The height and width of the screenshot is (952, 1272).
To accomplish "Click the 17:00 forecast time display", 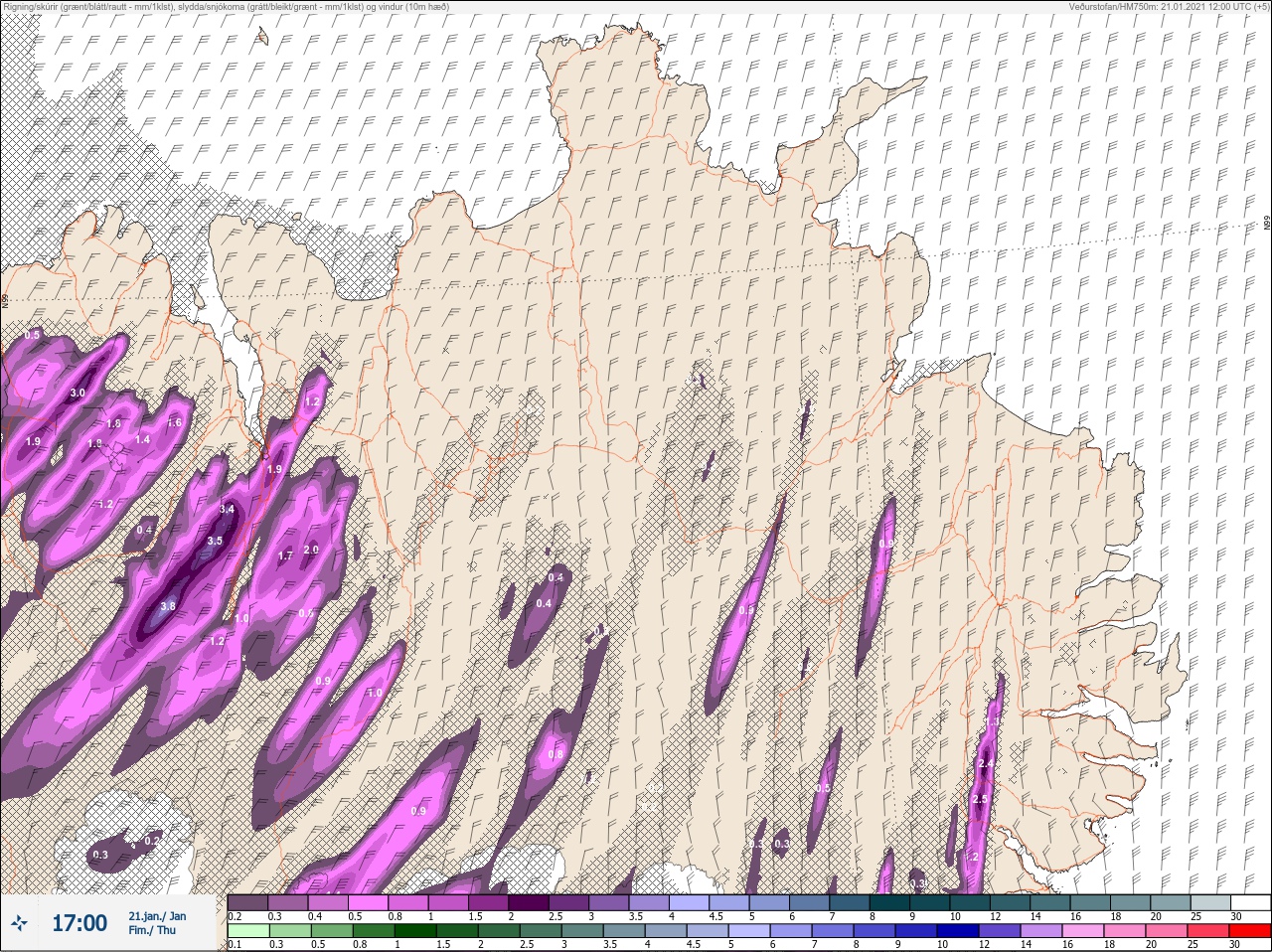I will (x=79, y=923).
